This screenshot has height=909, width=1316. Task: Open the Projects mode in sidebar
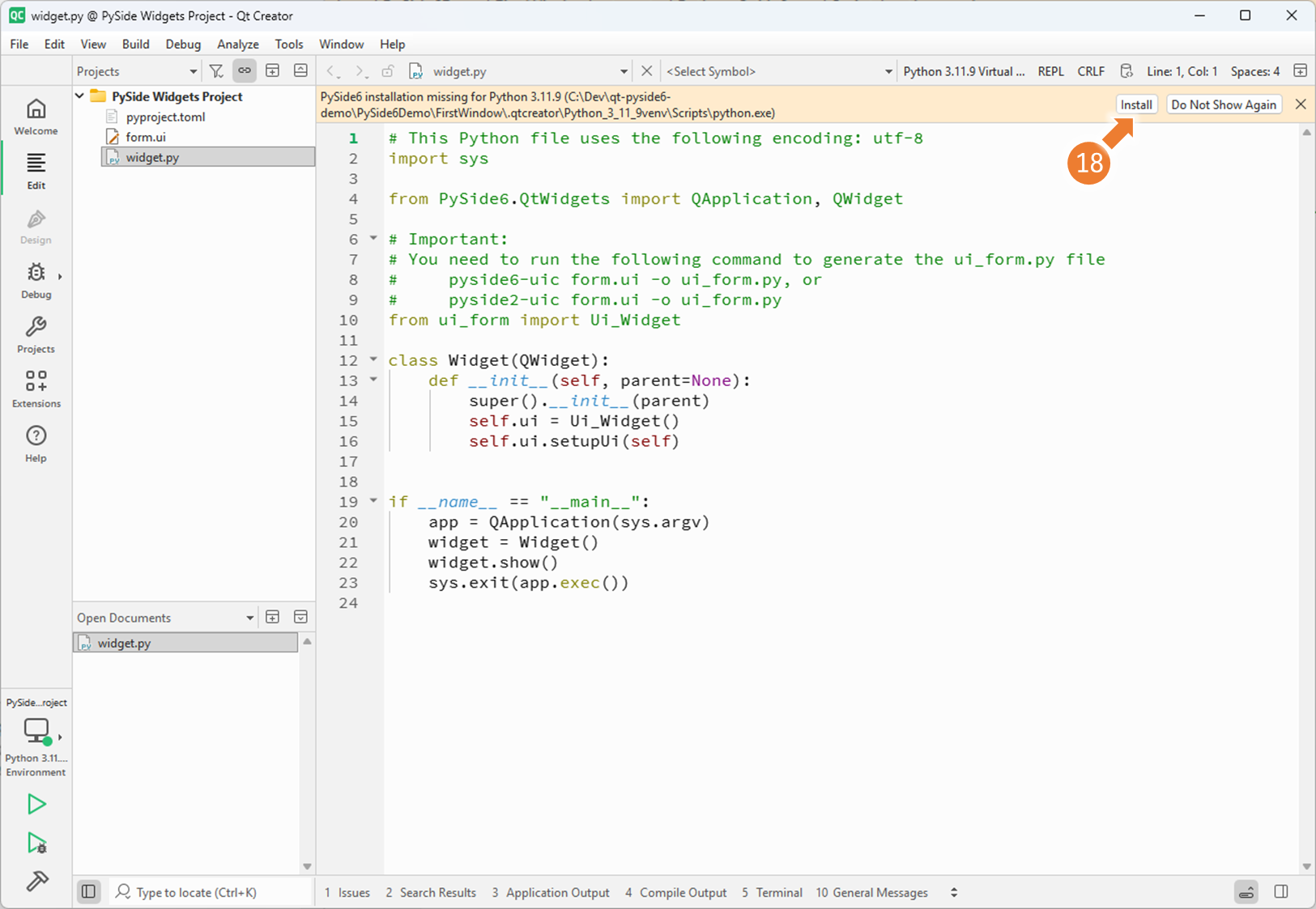pos(36,334)
